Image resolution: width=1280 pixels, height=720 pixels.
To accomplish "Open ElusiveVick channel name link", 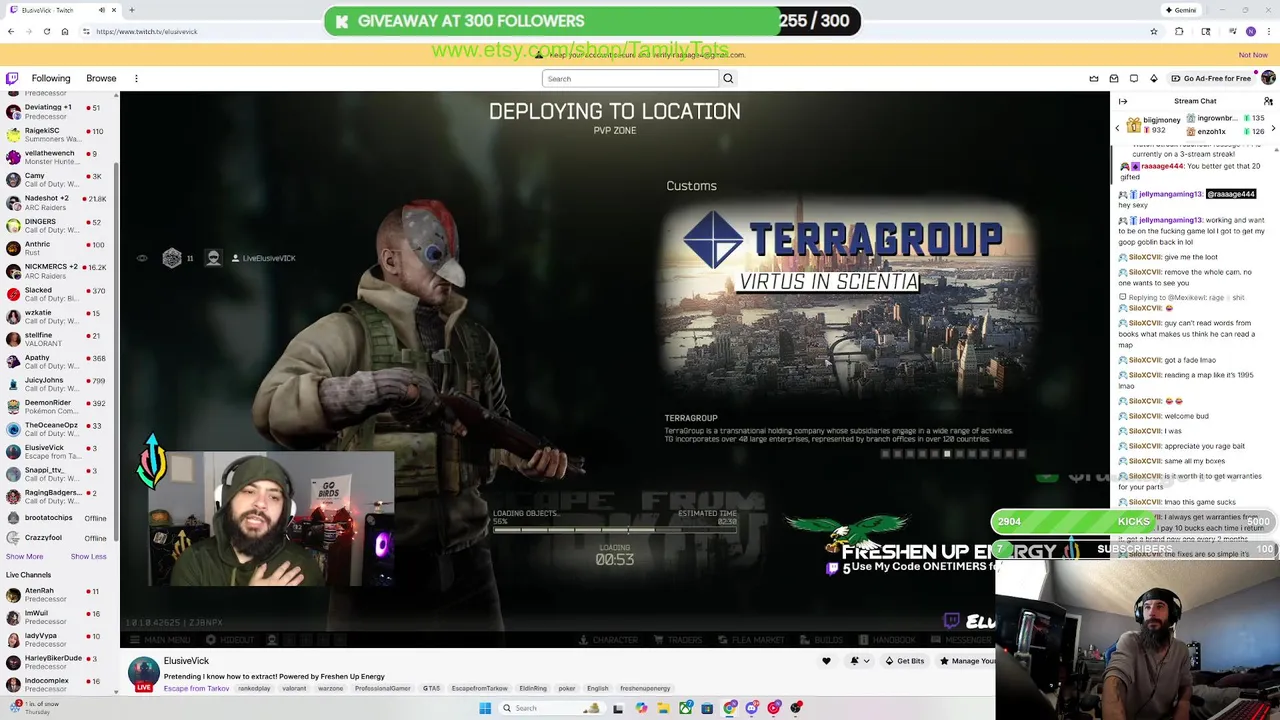I will (x=186, y=661).
